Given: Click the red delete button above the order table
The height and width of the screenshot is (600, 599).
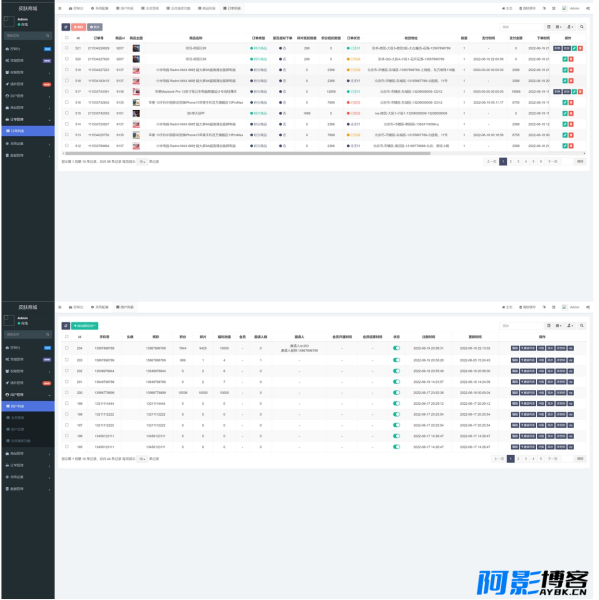Looking at the screenshot, I should [78, 27].
